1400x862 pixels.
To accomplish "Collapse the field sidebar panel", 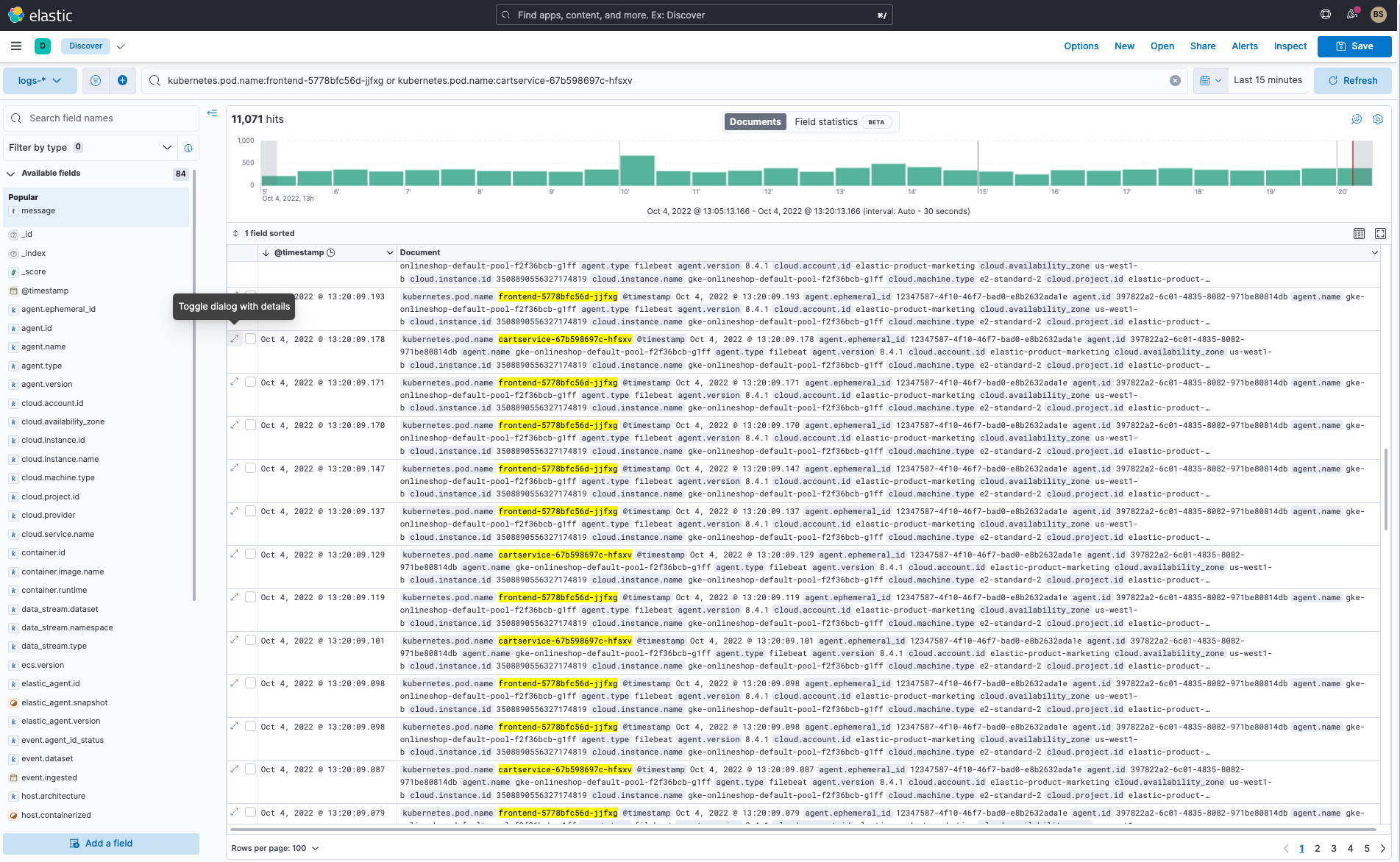I will [x=212, y=113].
